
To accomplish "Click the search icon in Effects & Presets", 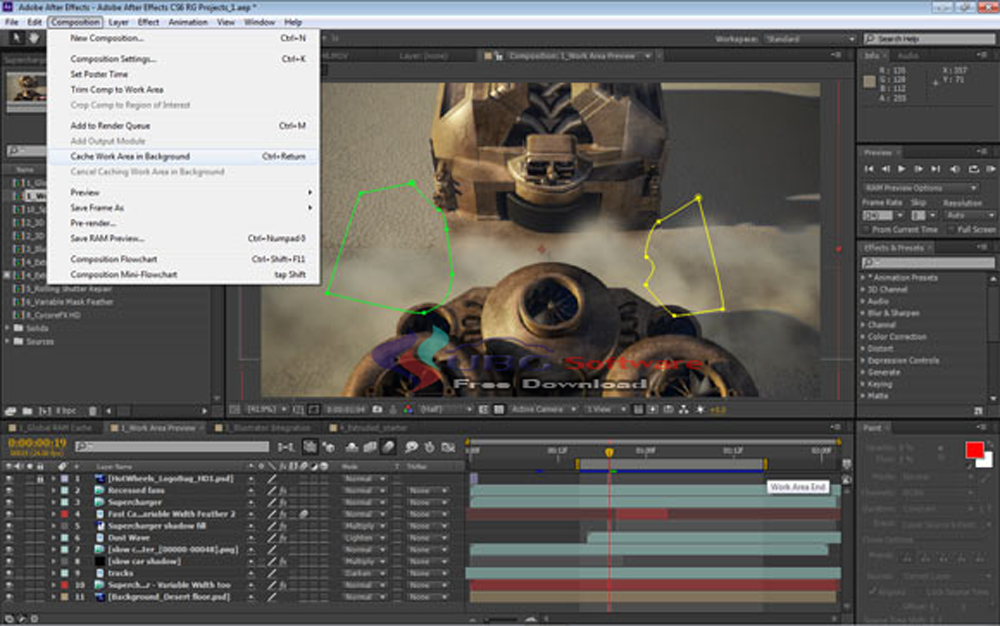I will pyautogui.click(x=867, y=260).
